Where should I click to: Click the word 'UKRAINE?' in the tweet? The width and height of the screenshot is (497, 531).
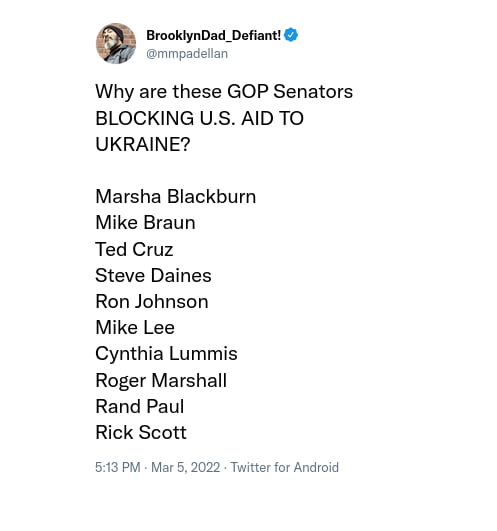pyautogui.click(x=143, y=144)
